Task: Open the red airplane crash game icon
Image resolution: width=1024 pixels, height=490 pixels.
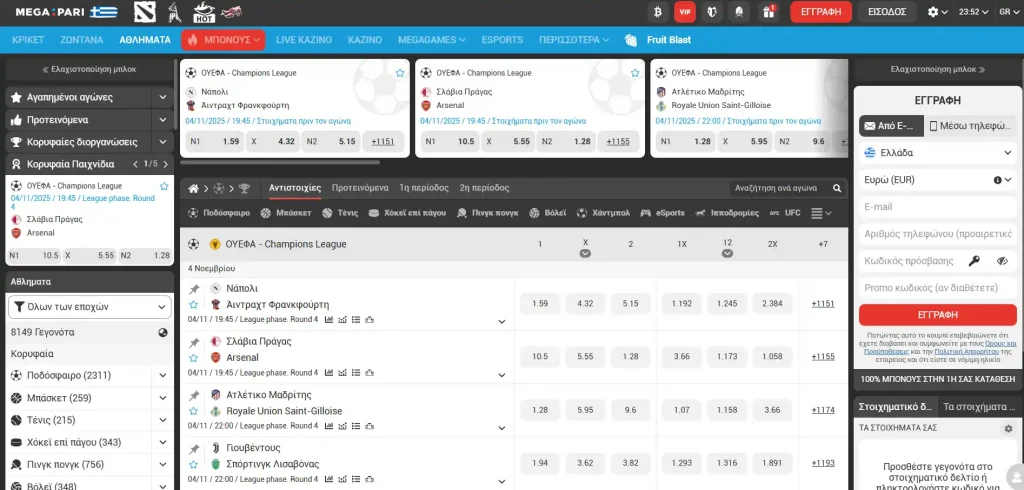Action: pos(232,12)
